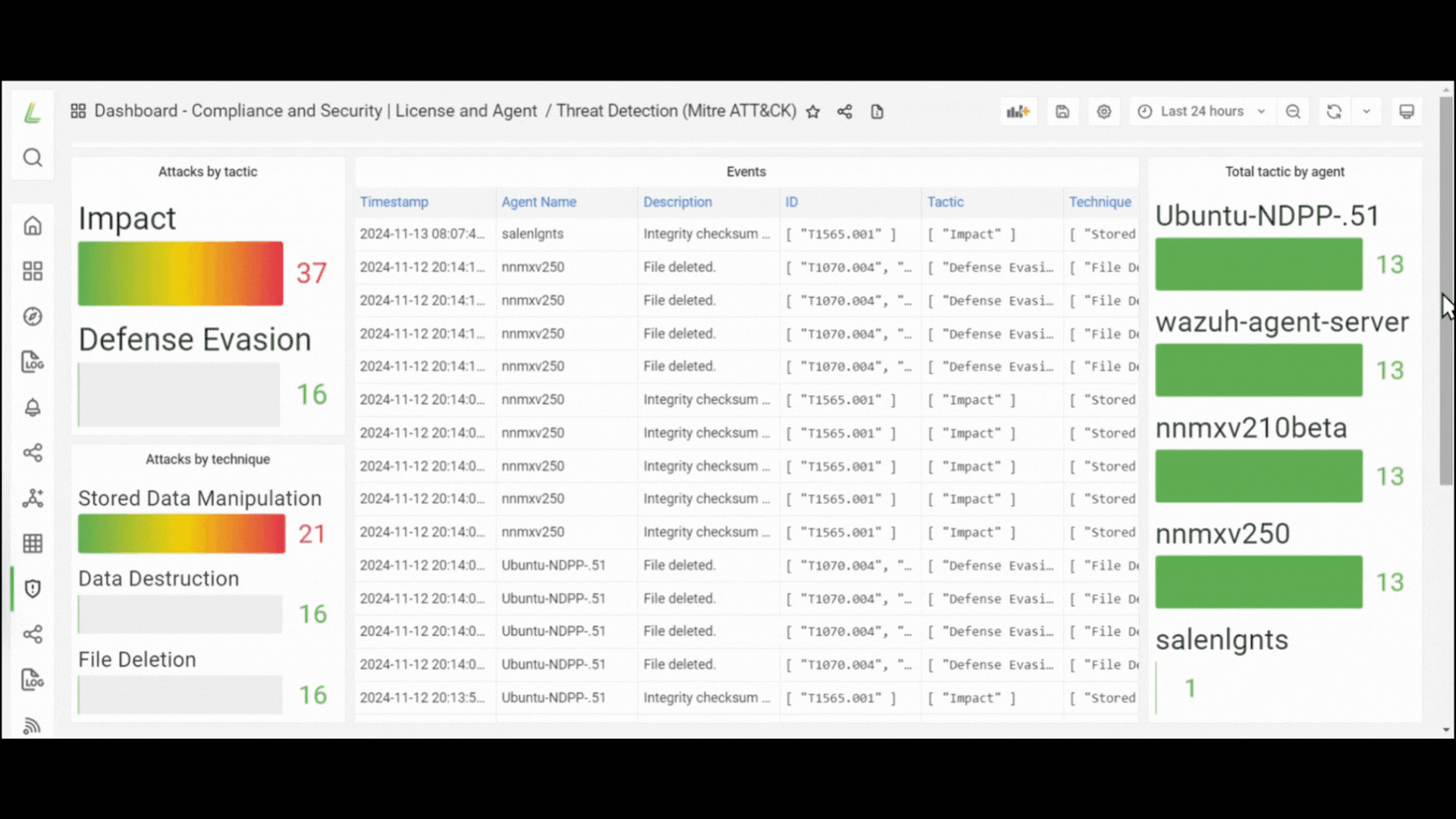Open the search magnifier in sidebar
Viewport: 1456px width, 819px height.
pos(32,158)
